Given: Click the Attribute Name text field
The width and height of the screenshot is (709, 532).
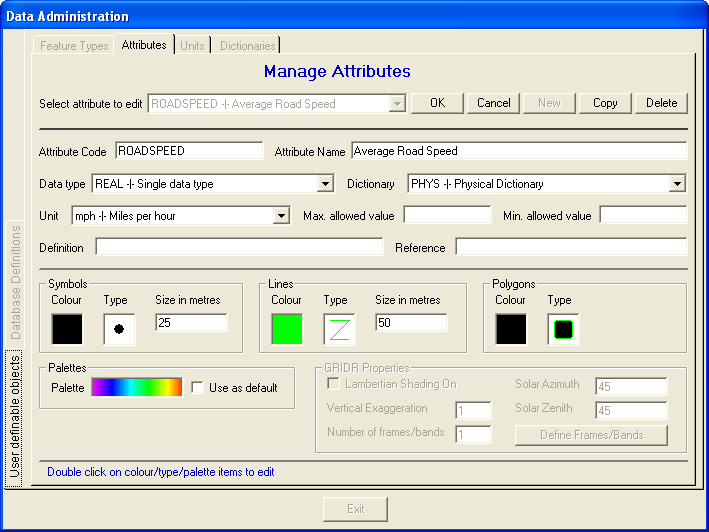Looking at the screenshot, I should tap(518, 151).
